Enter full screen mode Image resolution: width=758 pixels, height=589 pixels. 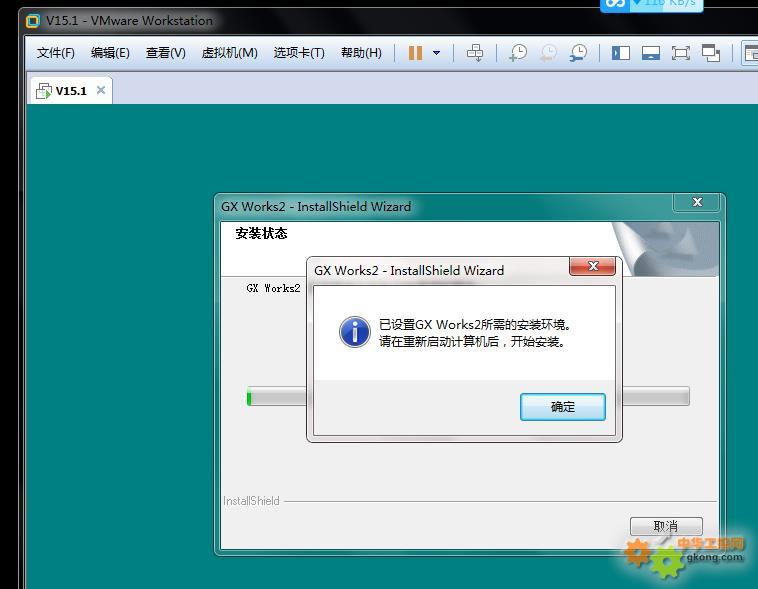pyautogui.click(x=681, y=53)
